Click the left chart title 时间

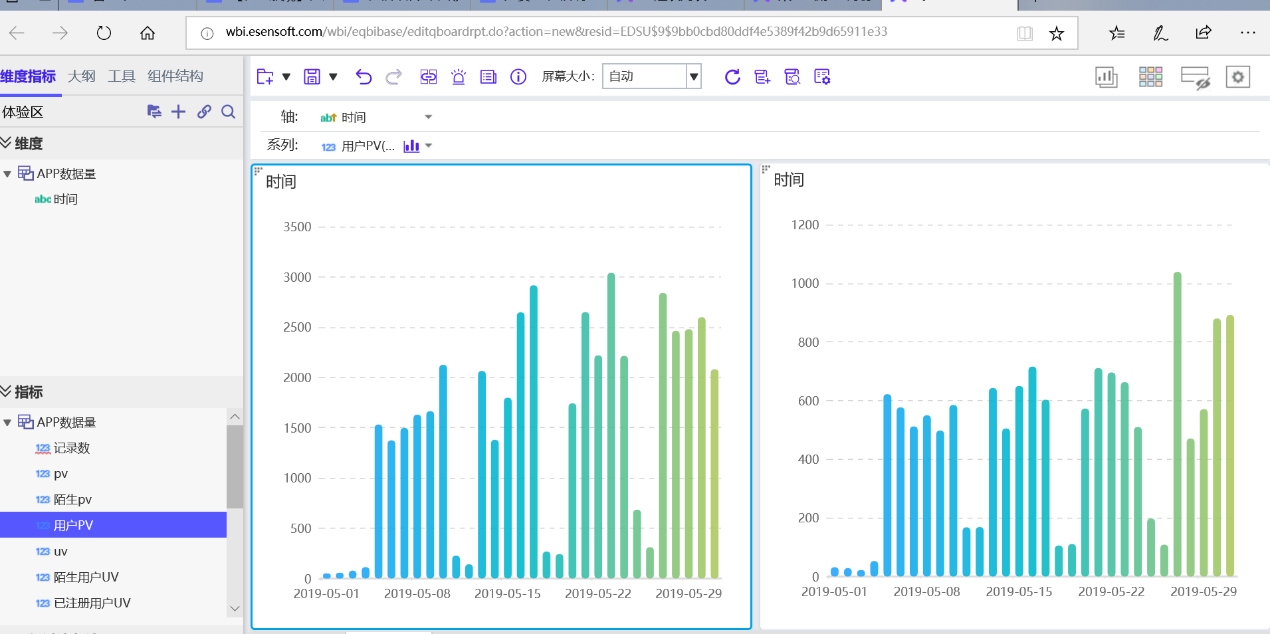tap(281, 182)
